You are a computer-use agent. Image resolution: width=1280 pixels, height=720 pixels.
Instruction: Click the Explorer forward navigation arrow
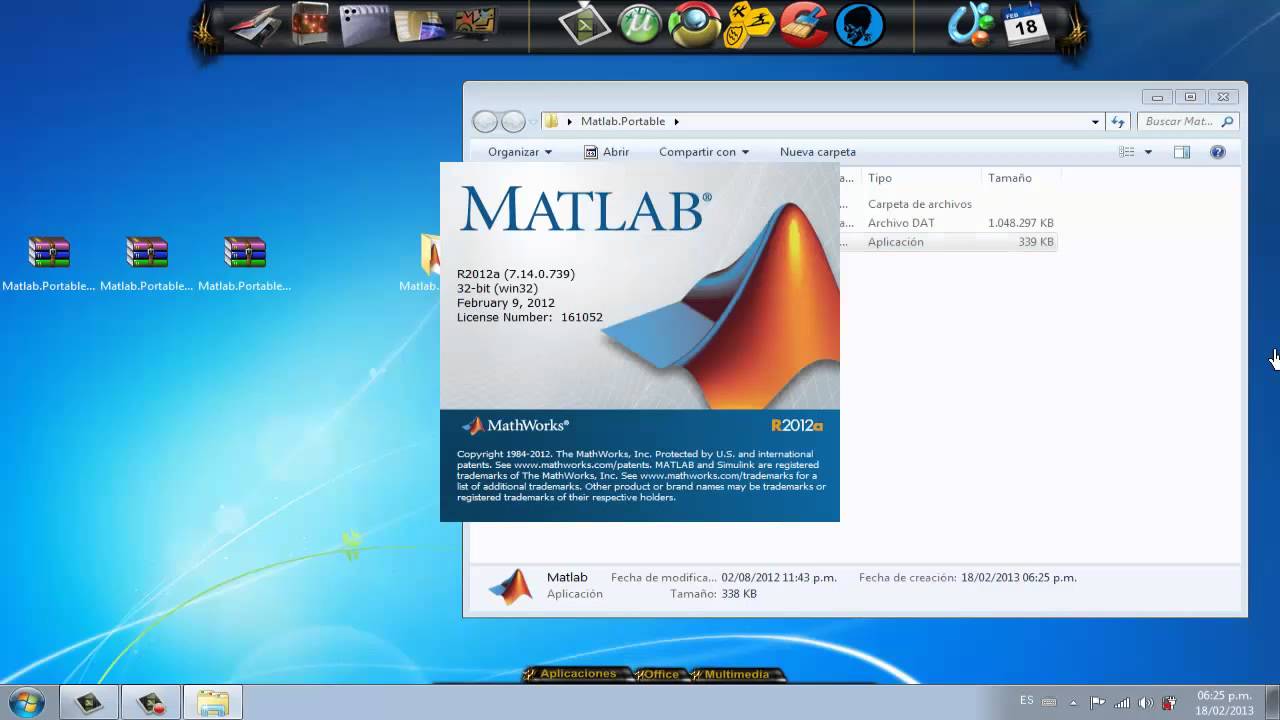click(x=513, y=121)
